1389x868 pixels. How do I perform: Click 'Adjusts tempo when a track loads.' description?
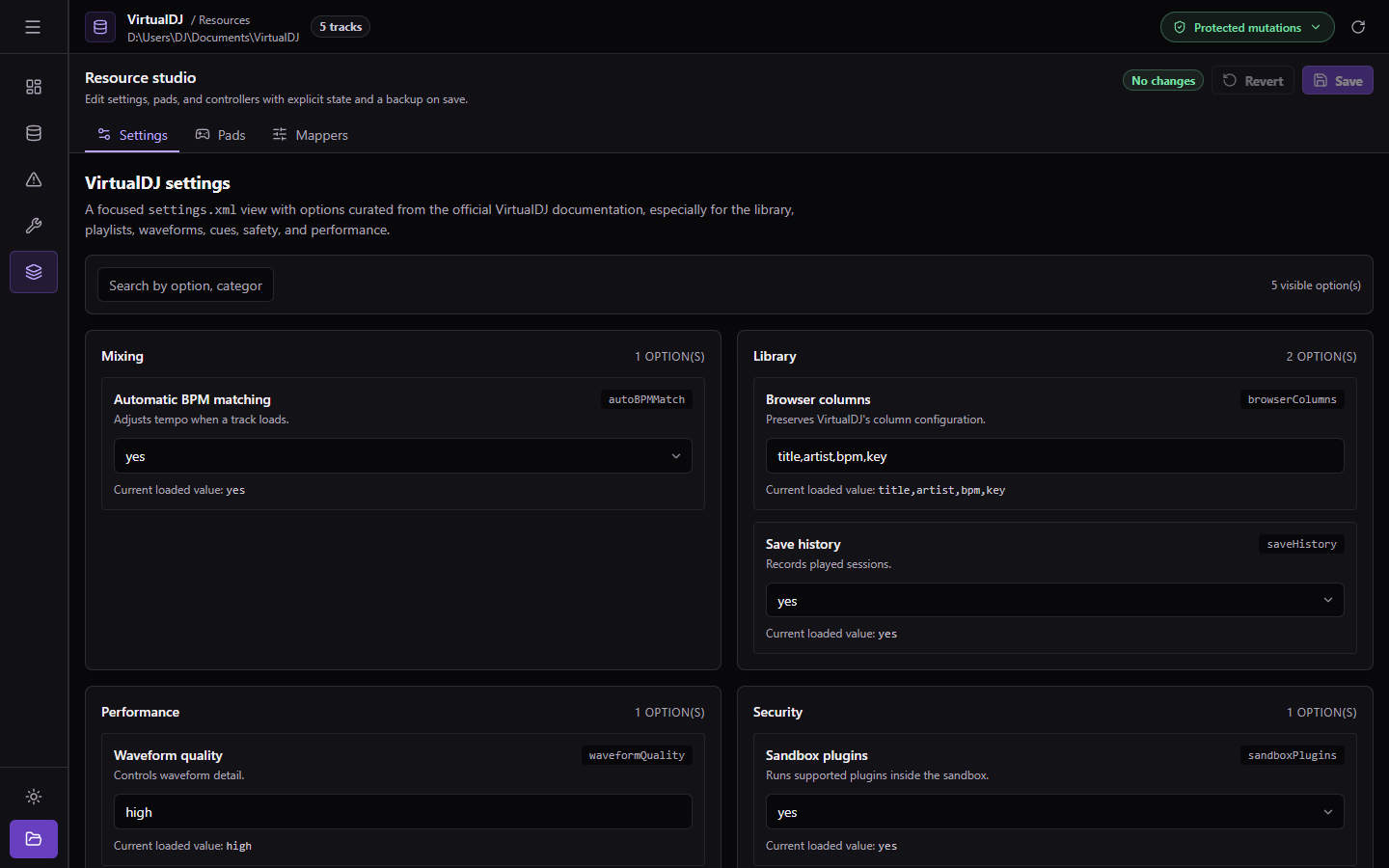click(x=201, y=420)
